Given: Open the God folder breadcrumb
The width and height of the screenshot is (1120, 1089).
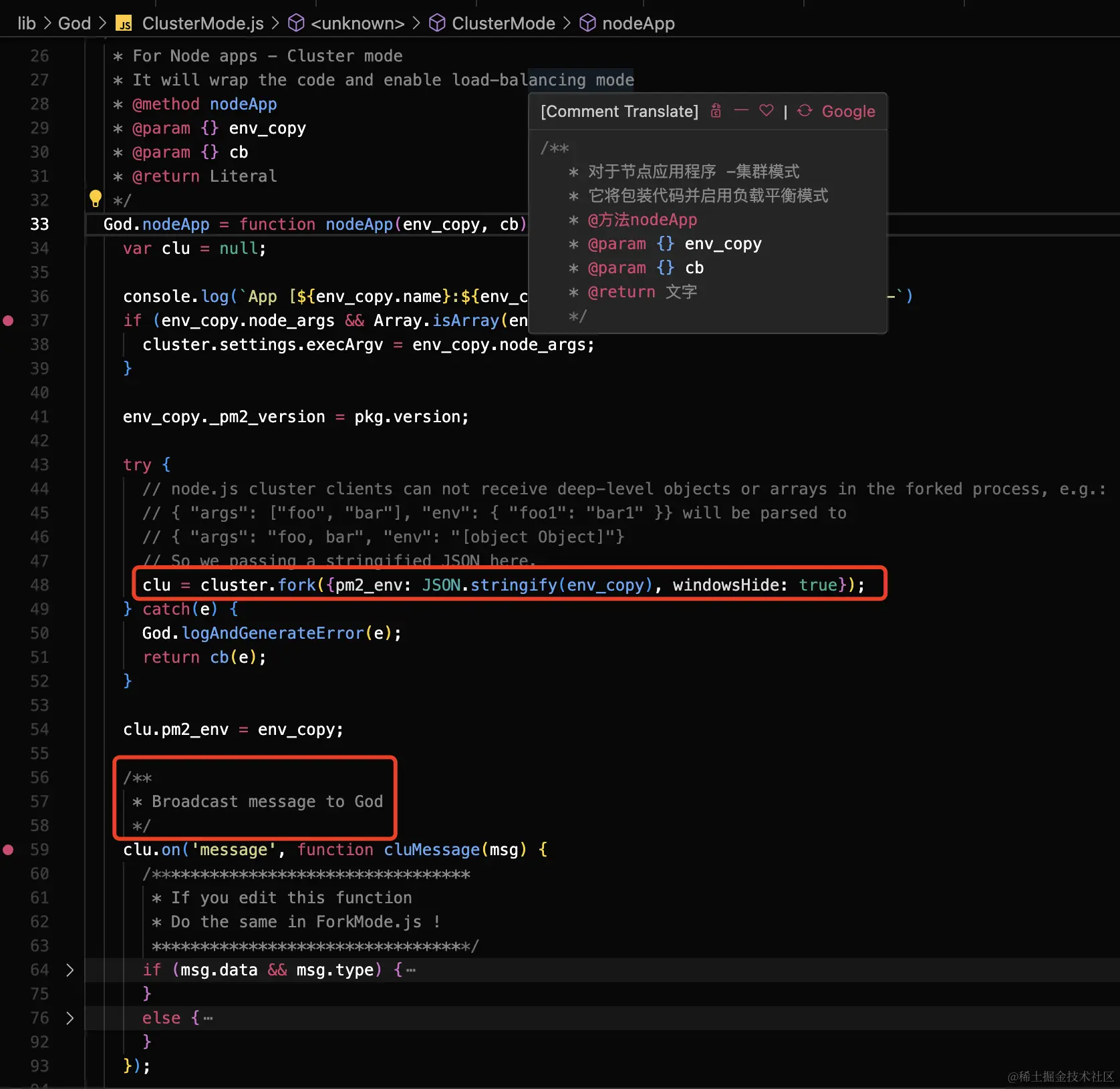Looking at the screenshot, I should pyautogui.click(x=74, y=23).
